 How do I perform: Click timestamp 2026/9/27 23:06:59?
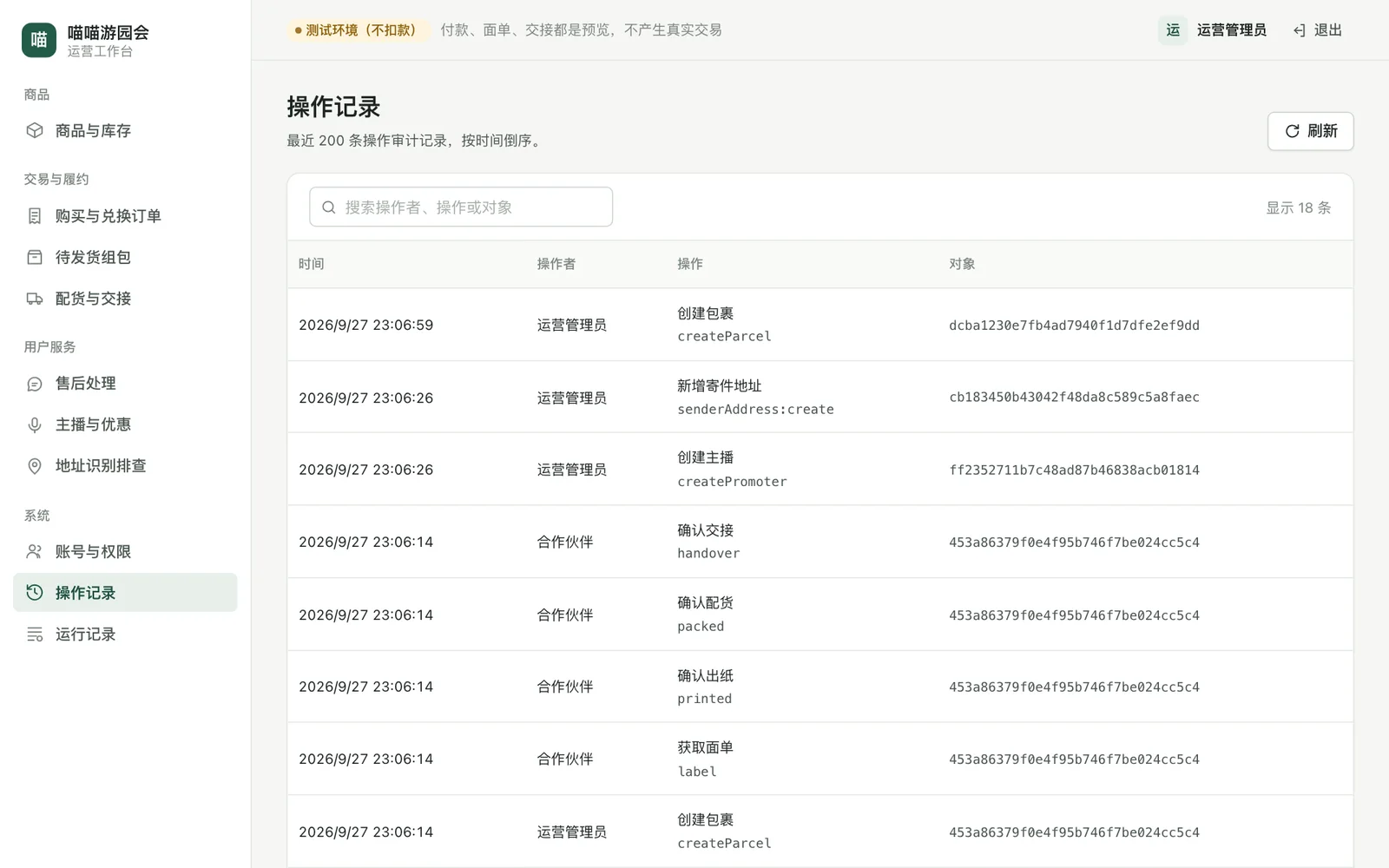click(x=365, y=325)
